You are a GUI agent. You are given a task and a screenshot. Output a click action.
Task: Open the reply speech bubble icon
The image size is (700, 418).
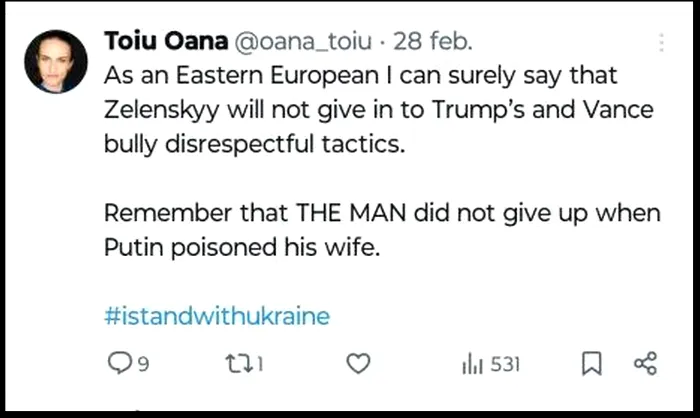[x=115, y=365]
